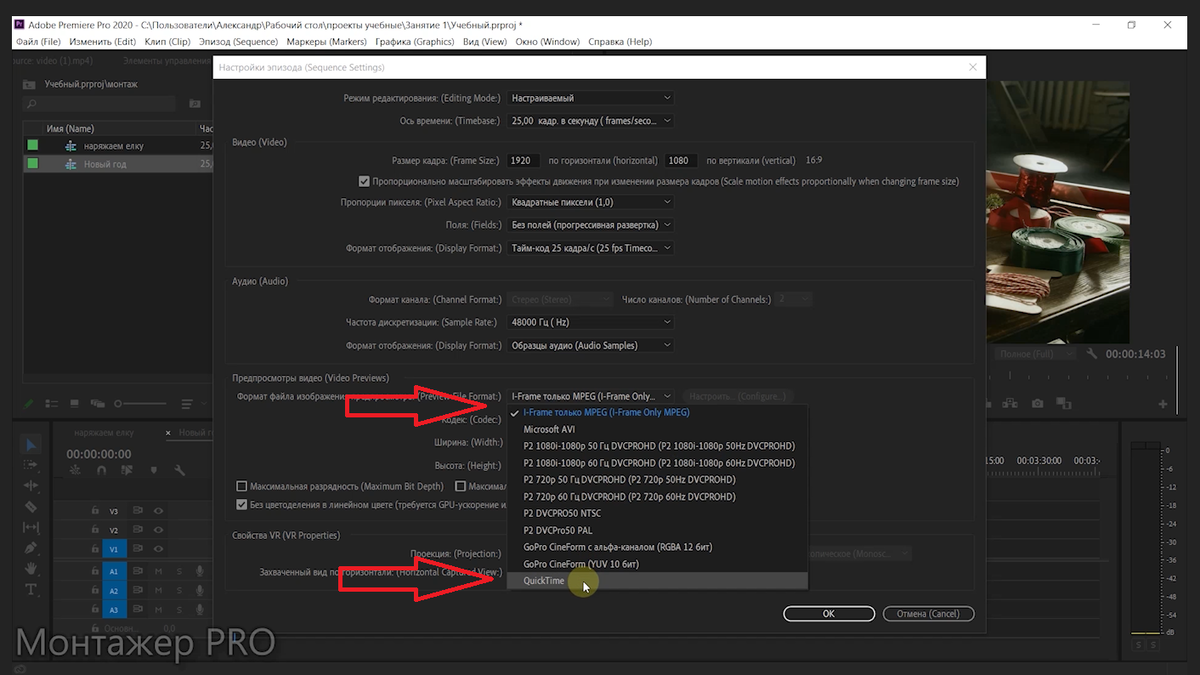Click the voice-over microphone on track A1

[x=200, y=571]
